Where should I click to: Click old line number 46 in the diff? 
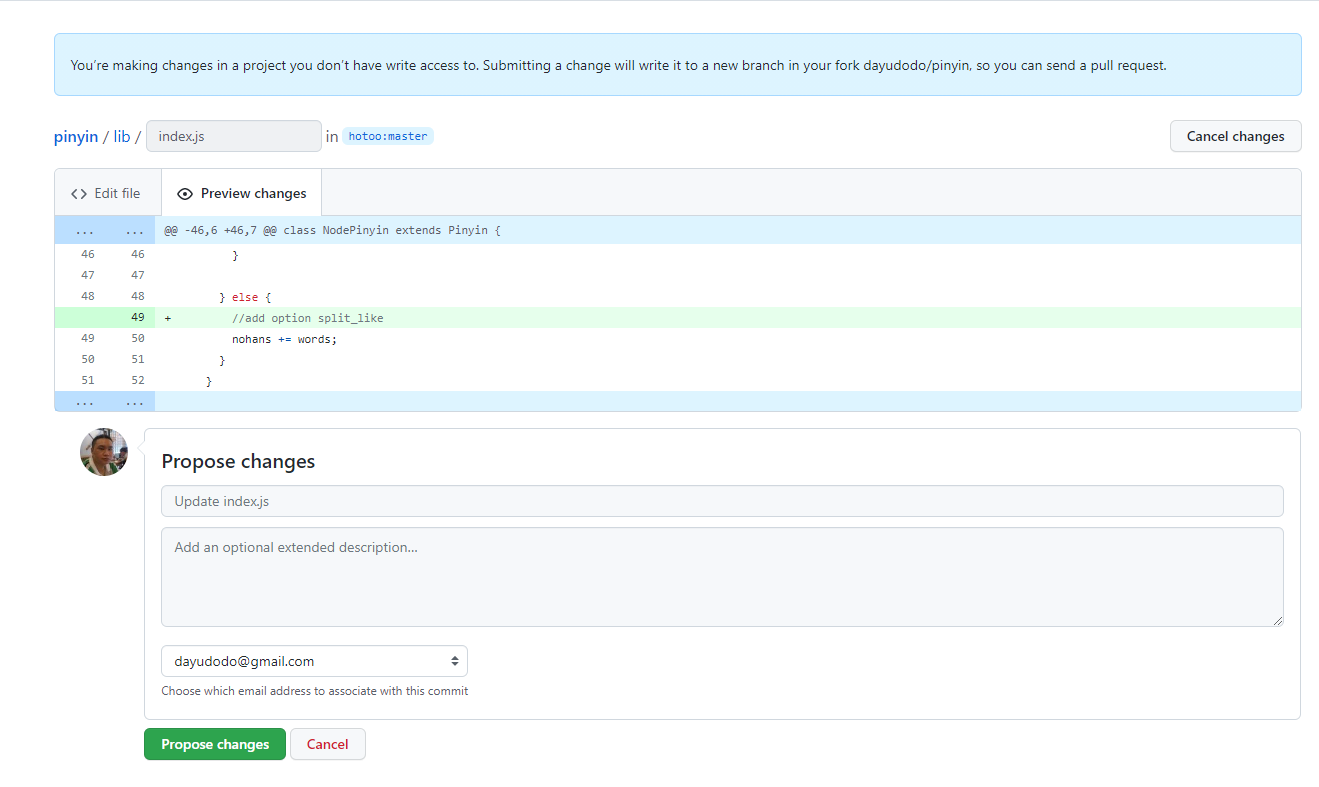click(x=88, y=255)
